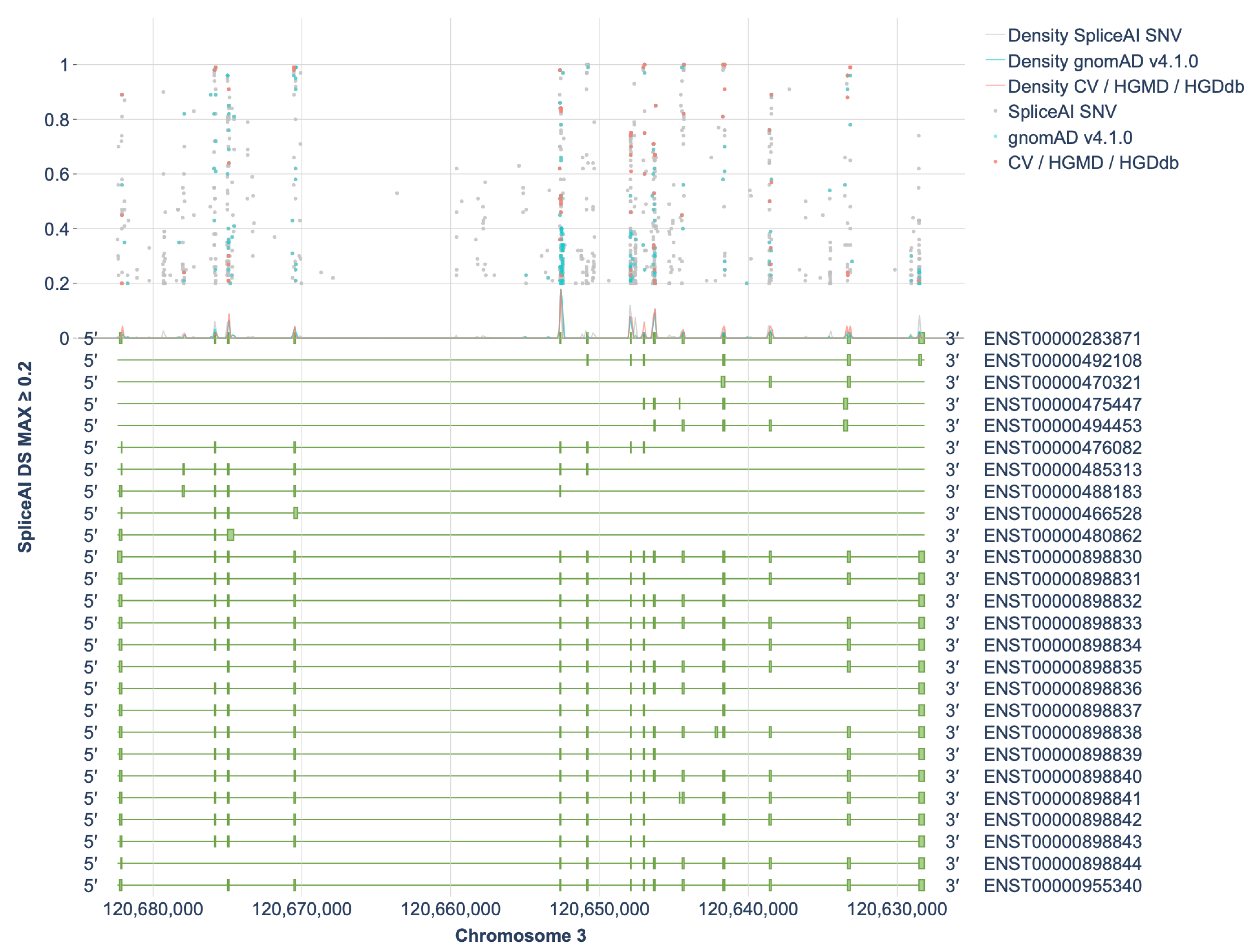Viewport: 1252px width, 952px height.
Task: Click transcript label ENST00000898838
Action: (x=1062, y=732)
